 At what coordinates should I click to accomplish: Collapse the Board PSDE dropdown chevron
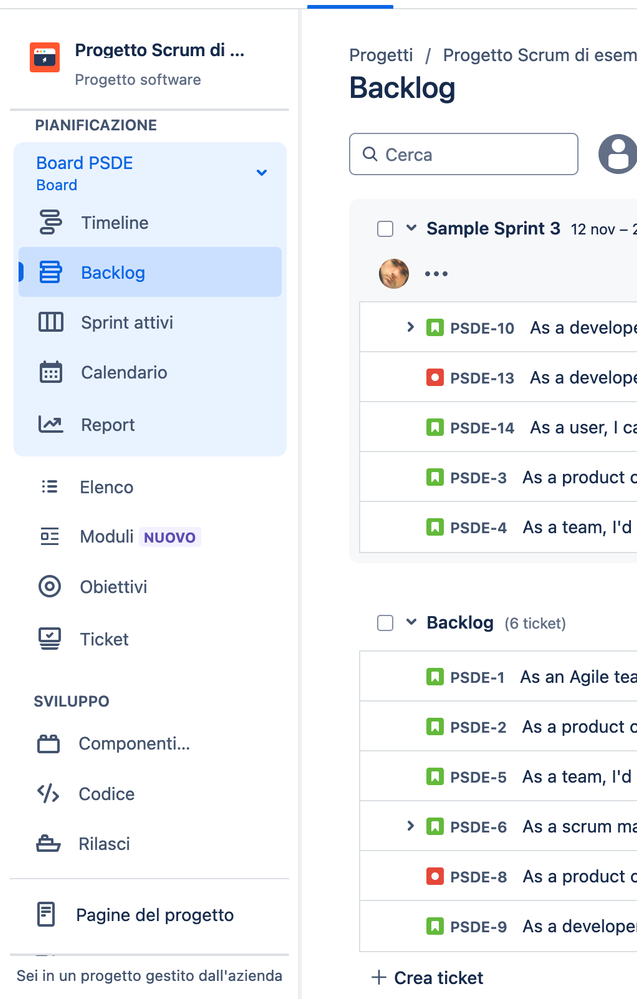tap(261, 173)
